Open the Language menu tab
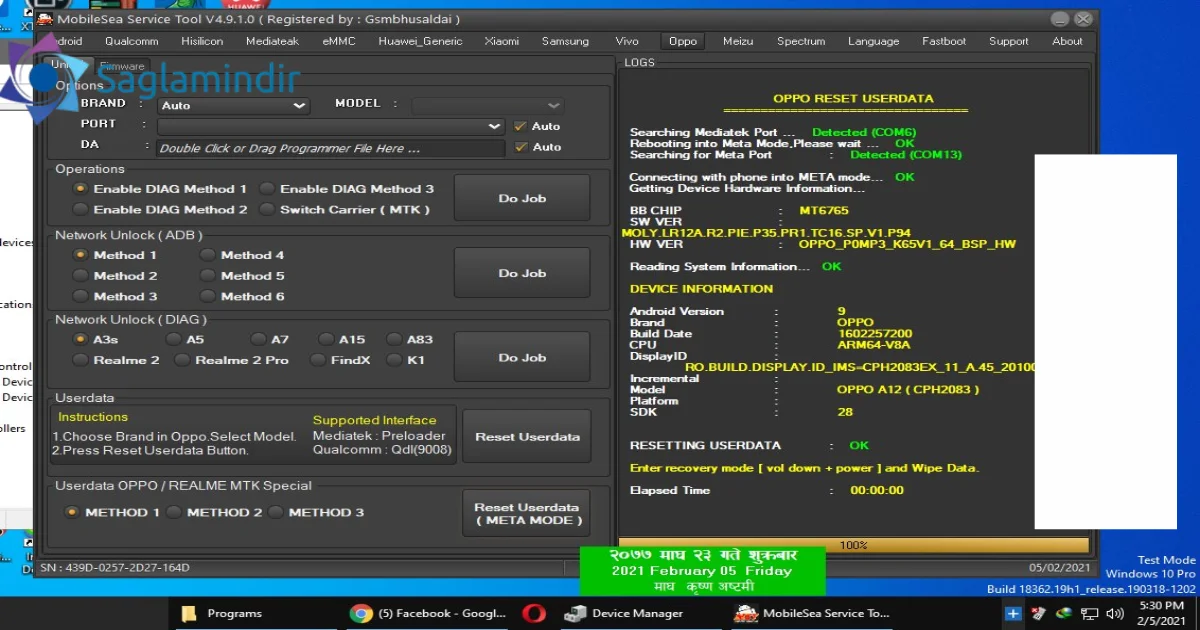The height and width of the screenshot is (630, 1200). coord(873,41)
